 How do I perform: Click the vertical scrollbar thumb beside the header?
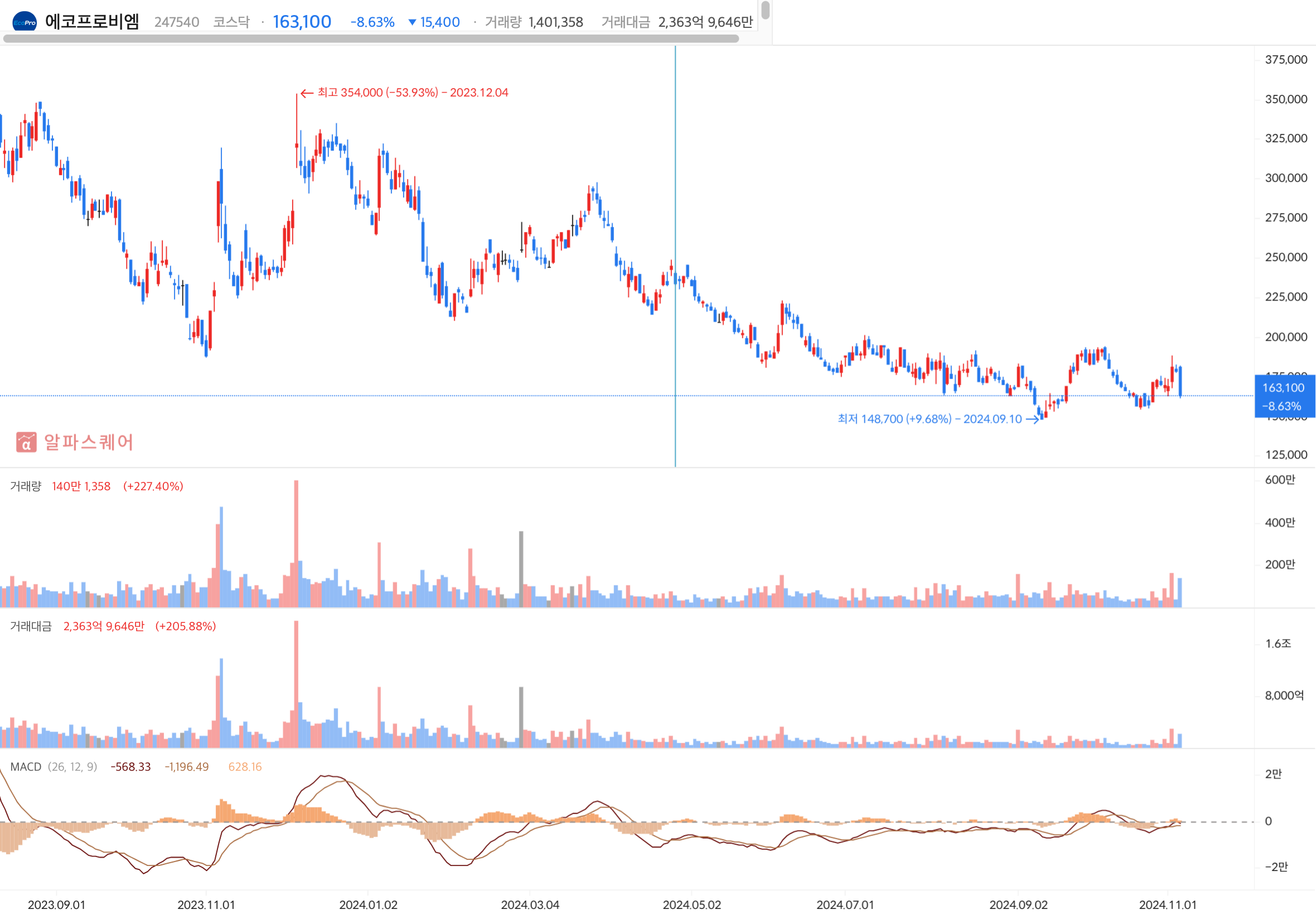tap(765, 9)
